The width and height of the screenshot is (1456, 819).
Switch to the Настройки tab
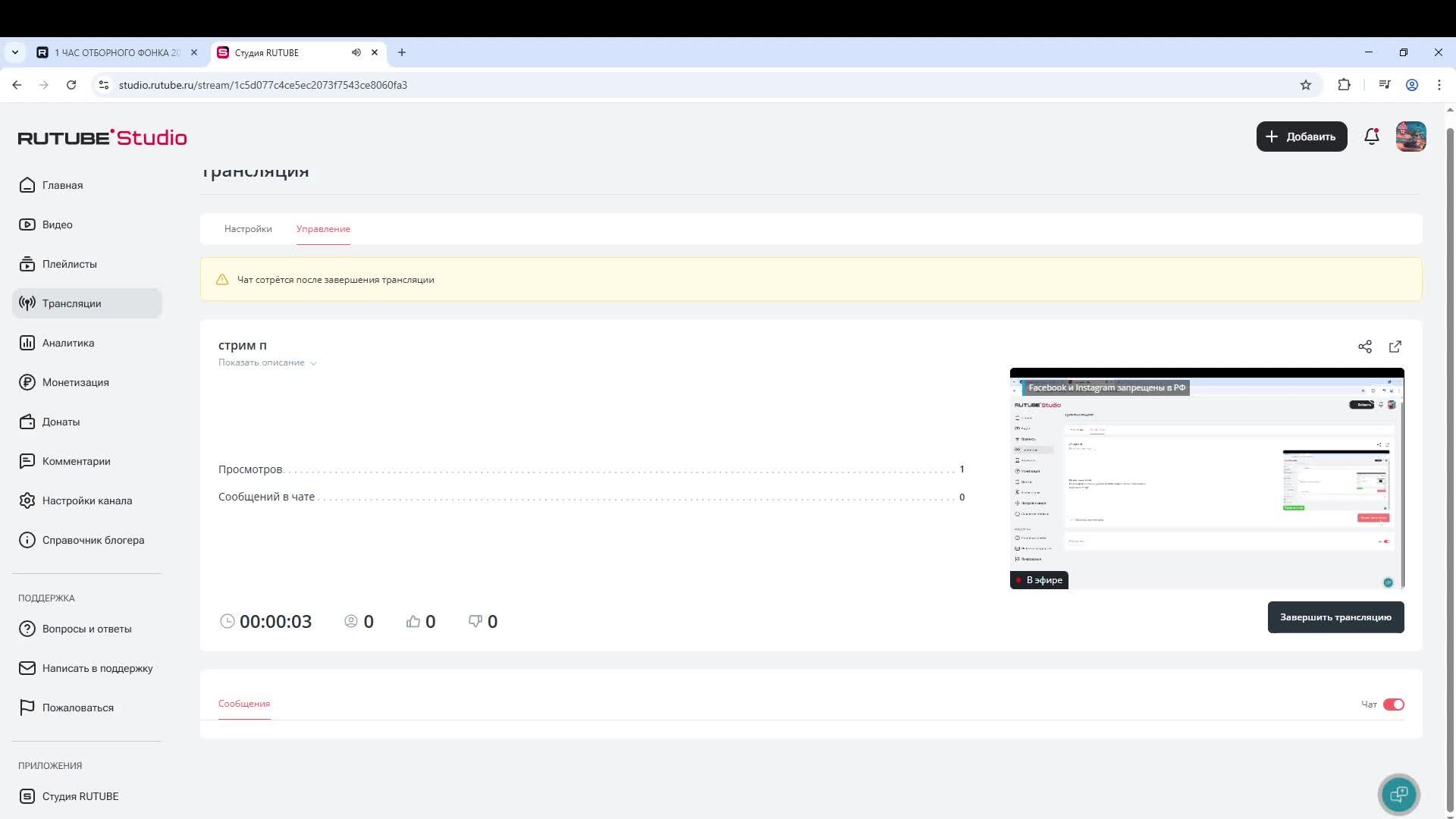pyautogui.click(x=248, y=229)
